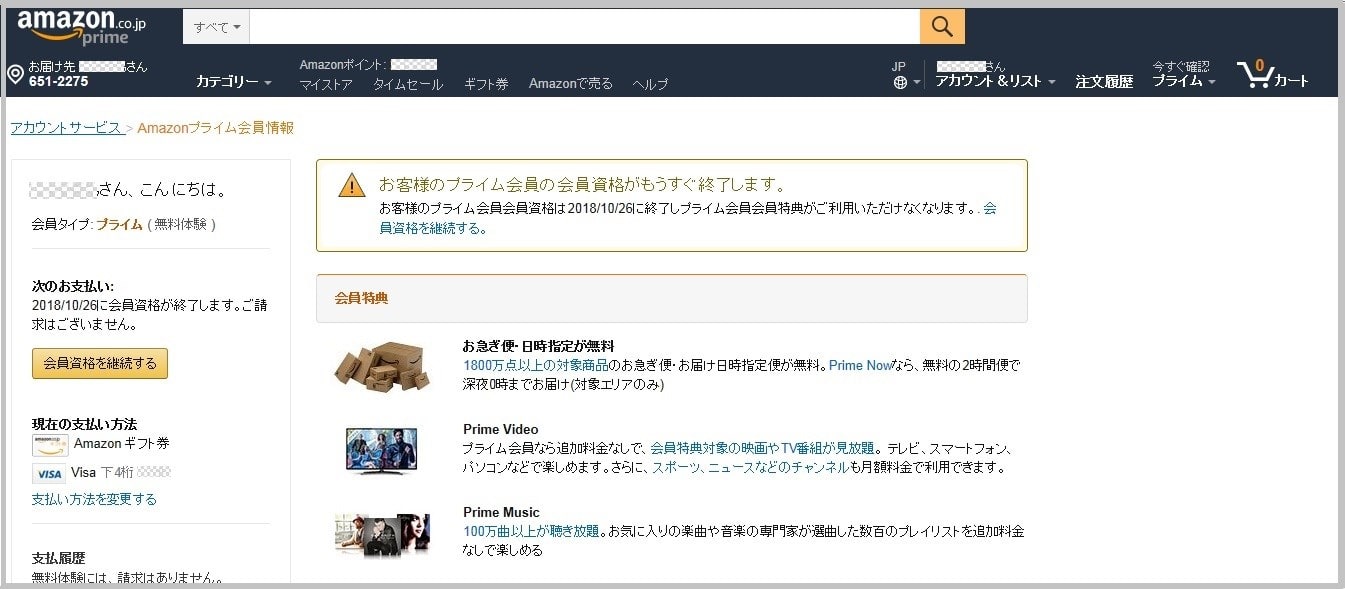The width and height of the screenshot is (1345, 589).
Task: Open Amazonで売る in the navigation bar
Action: coord(571,84)
